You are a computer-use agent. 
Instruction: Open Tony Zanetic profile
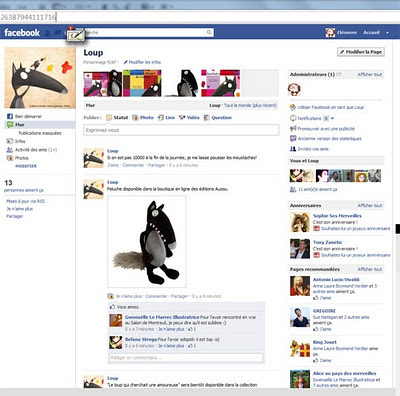(x=328, y=242)
